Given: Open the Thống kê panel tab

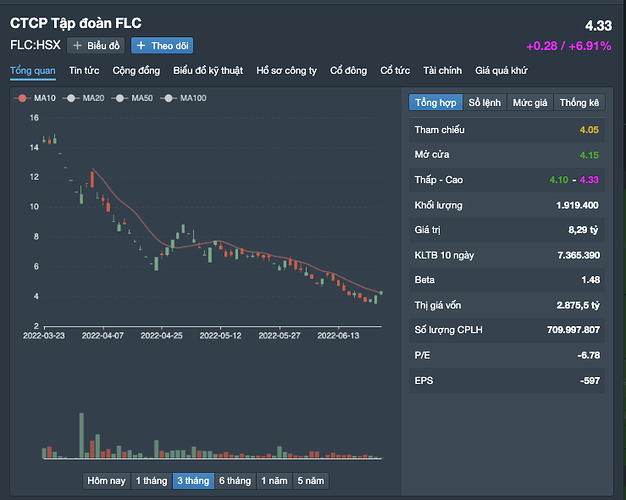Looking at the screenshot, I should (579, 103).
